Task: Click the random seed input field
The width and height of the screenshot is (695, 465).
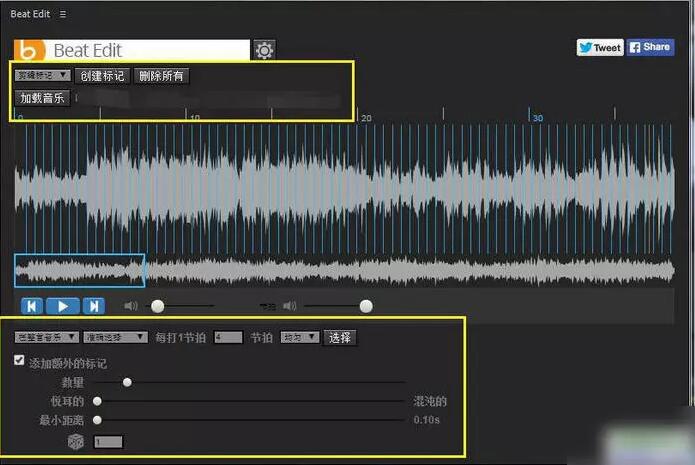Action: click(108, 442)
